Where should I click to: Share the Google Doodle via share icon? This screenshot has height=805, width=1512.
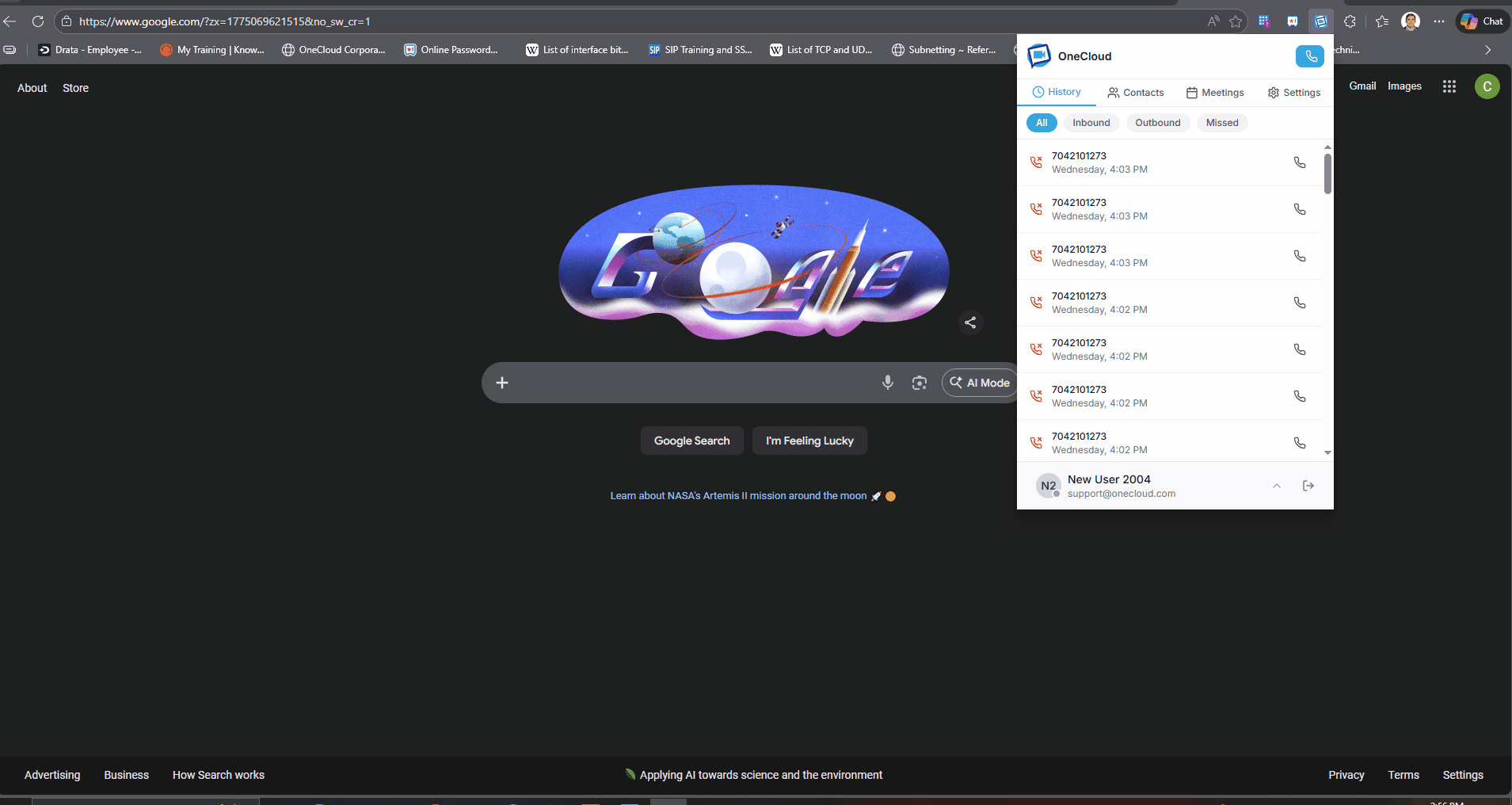click(x=970, y=322)
